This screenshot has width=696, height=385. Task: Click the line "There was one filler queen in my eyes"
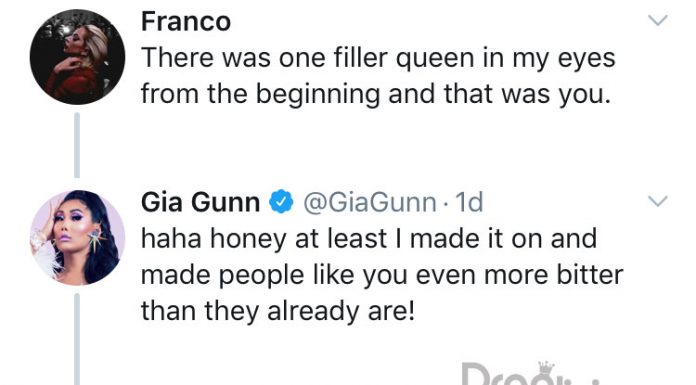coord(378,58)
